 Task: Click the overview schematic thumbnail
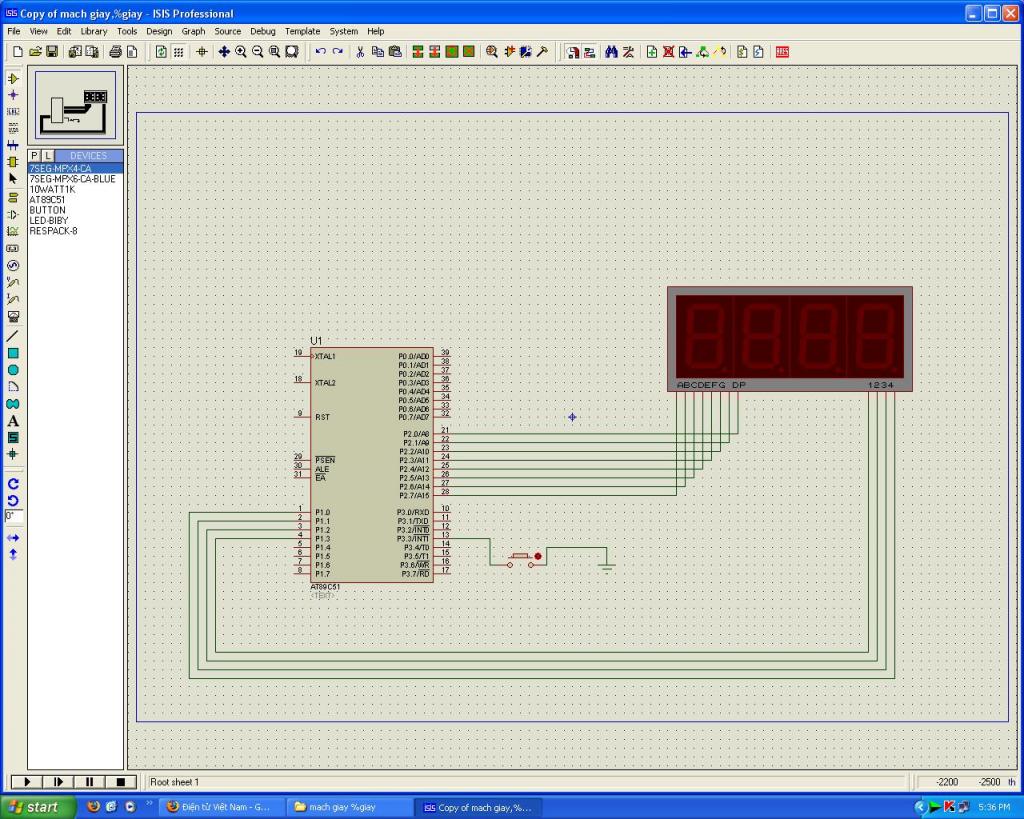pyautogui.click(x=76, y=105)
